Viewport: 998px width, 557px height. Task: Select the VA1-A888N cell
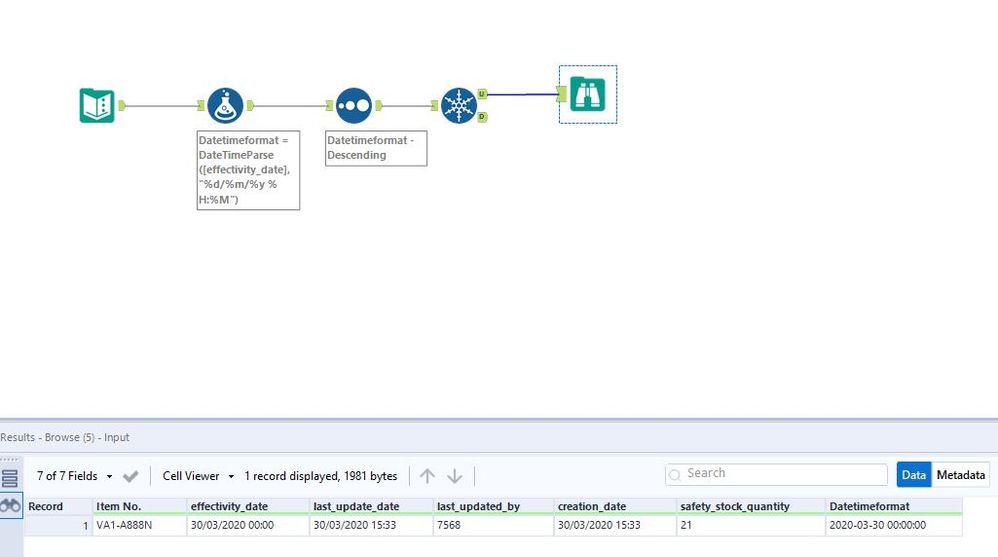pos(139,525)
